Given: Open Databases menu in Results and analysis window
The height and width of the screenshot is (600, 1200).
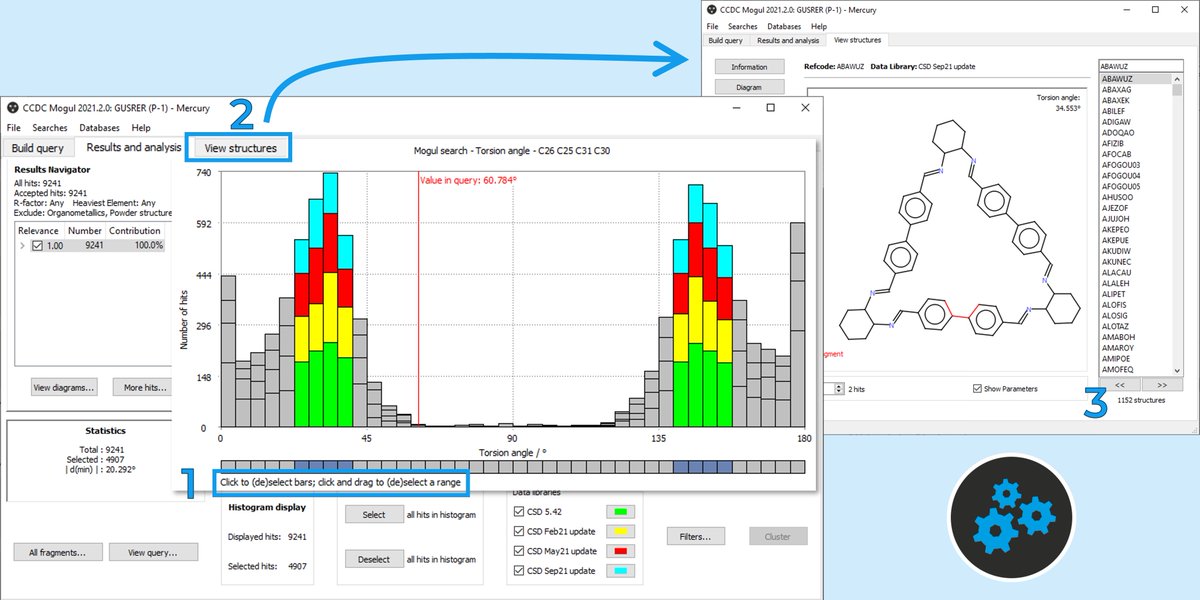Looking at the screenshot, I should click(99, 128).
